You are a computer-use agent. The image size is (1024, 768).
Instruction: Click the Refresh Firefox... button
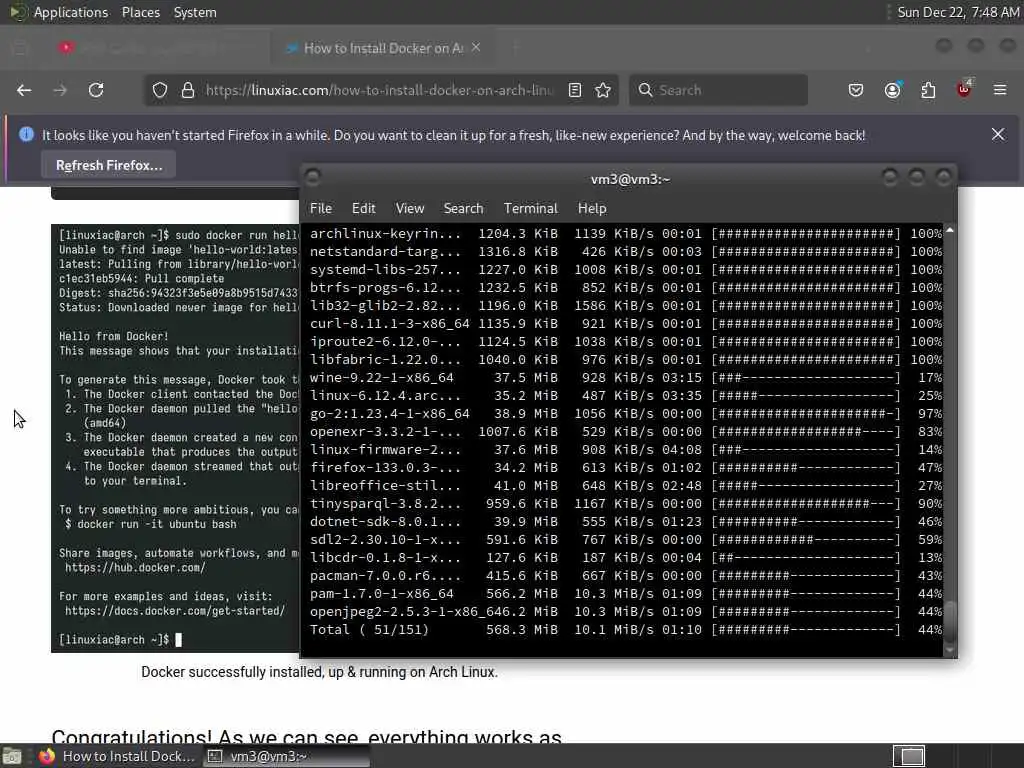pyautogui.click(x=108, y=165)
